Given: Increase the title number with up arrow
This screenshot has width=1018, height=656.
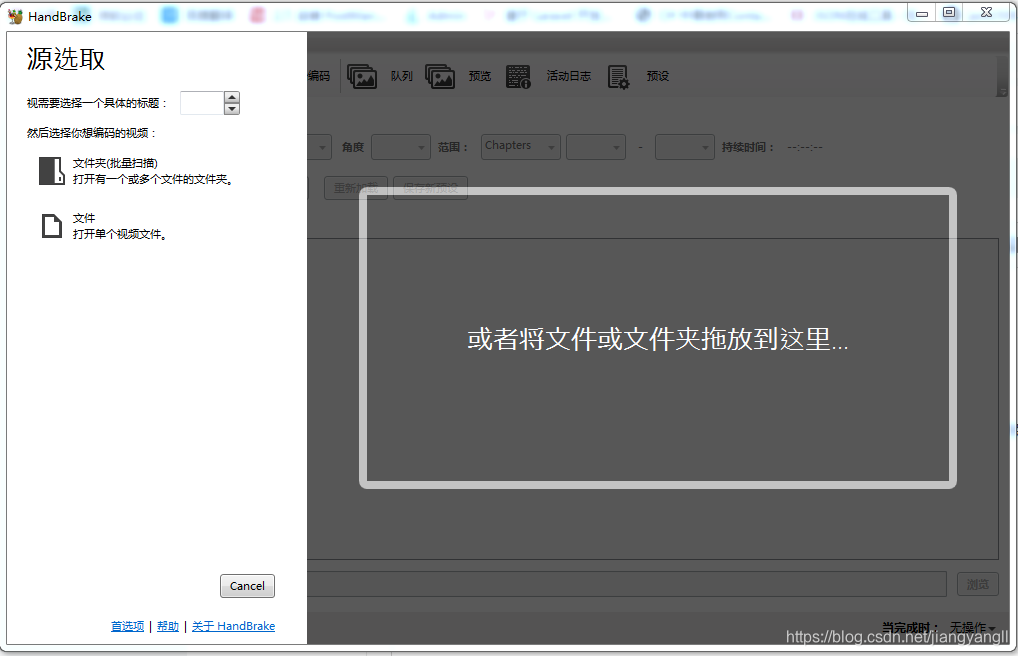Looking at the screenshot, I should (232, 97).
